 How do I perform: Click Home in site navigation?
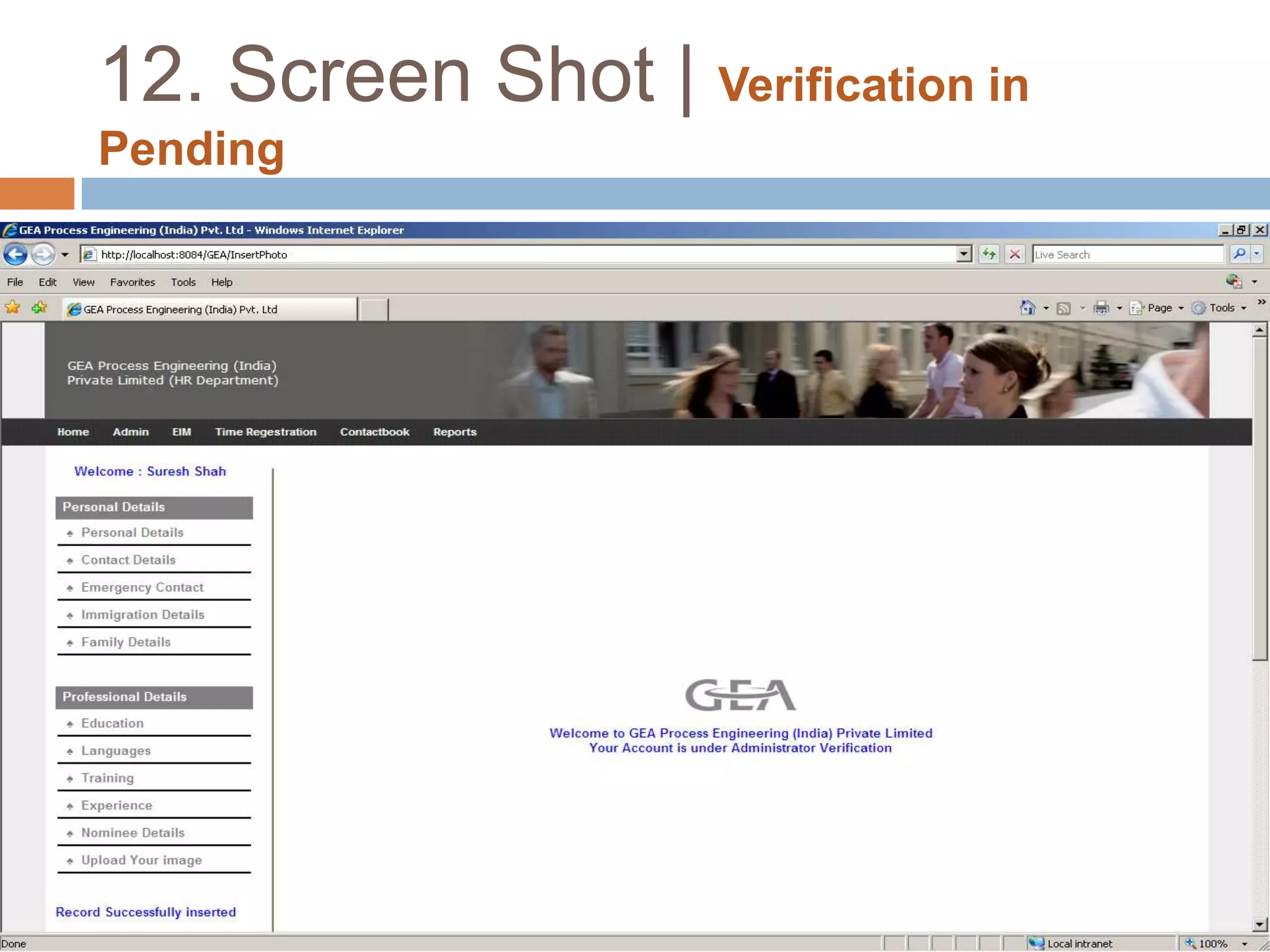[73, 432]
